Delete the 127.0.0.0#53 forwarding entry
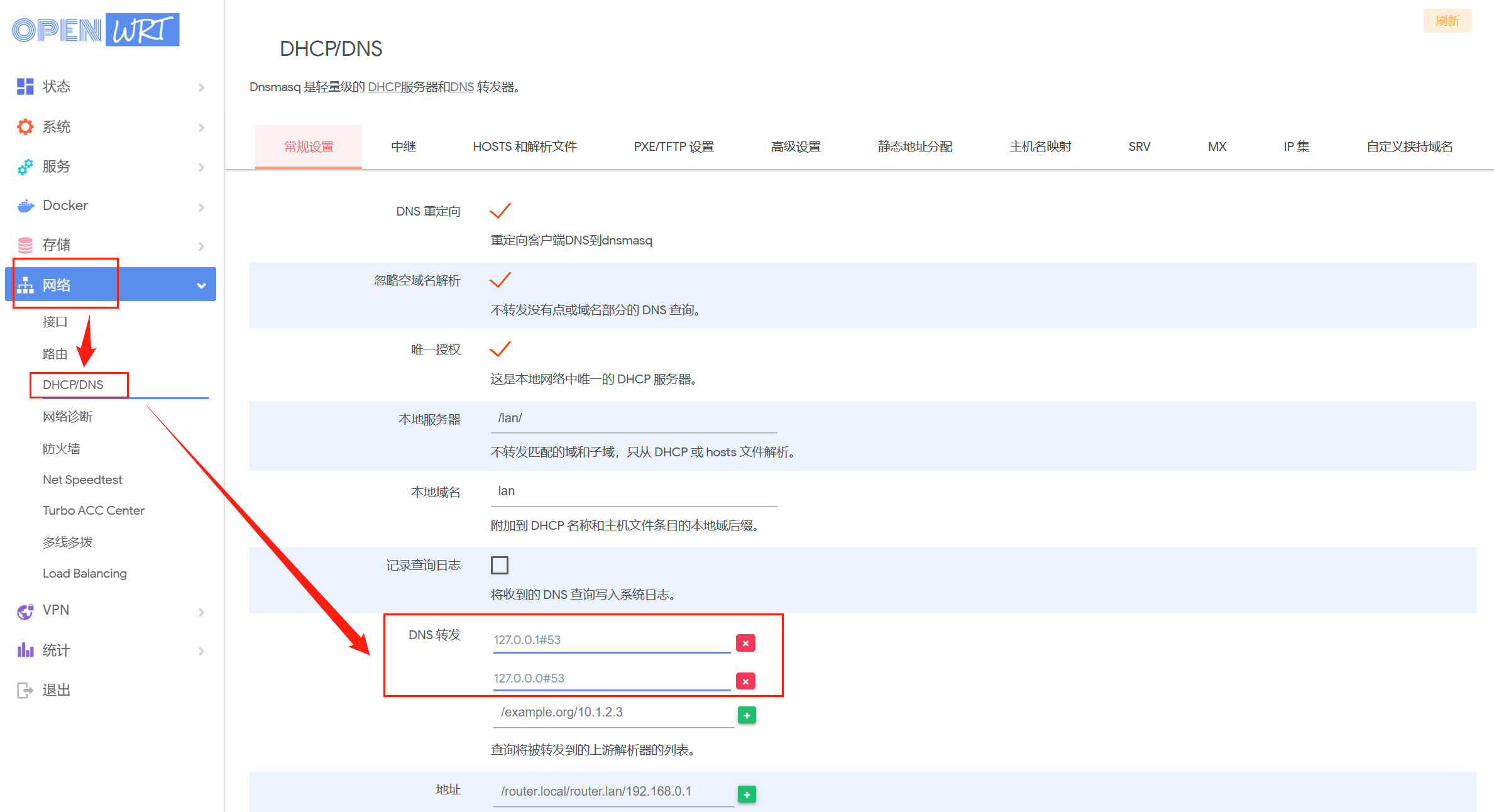The width and height of the screenshot is (1494, 812). click(745, 681)
